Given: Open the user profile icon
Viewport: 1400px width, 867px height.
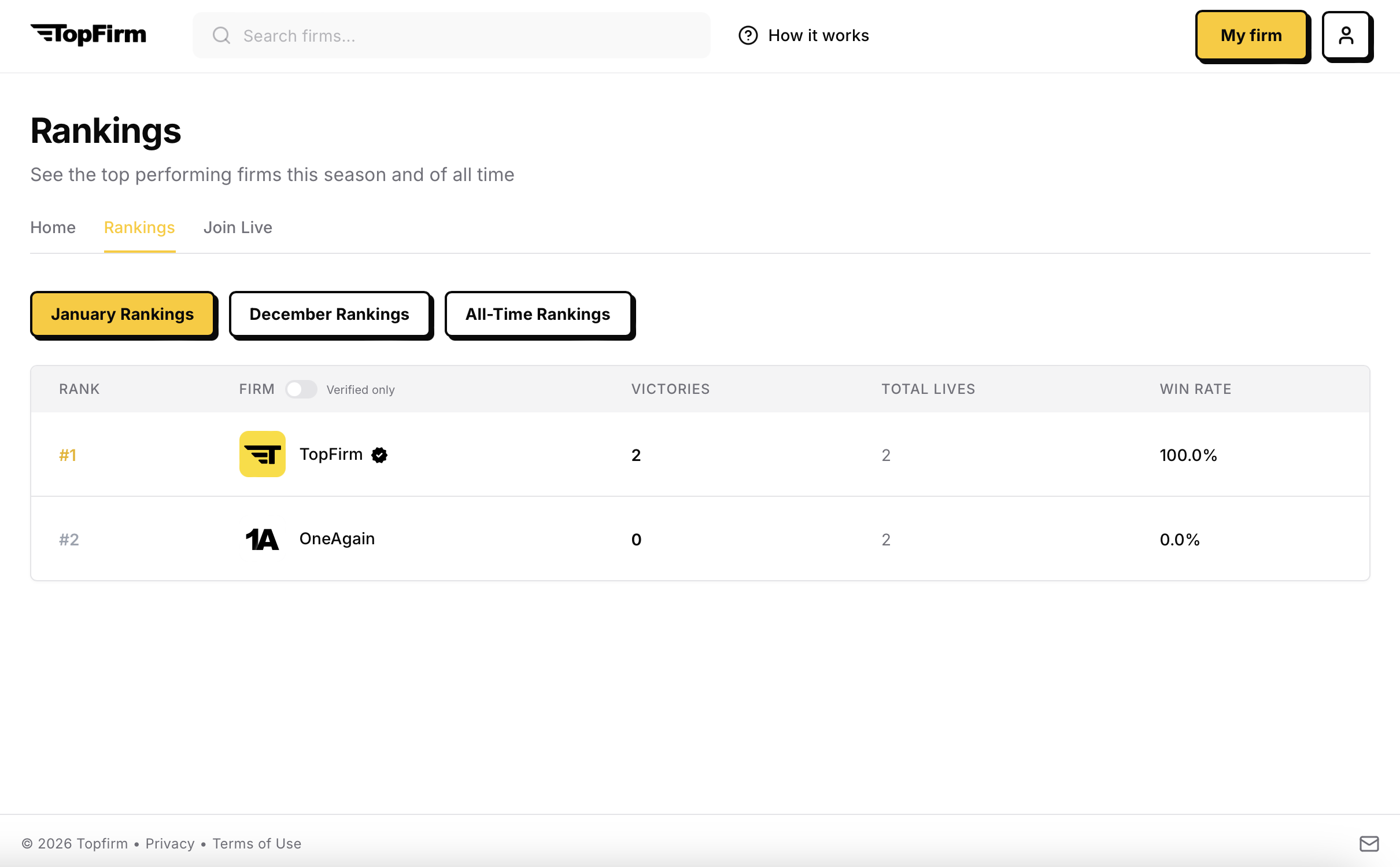Looking at the screenshot, I should pos(1346,35).
